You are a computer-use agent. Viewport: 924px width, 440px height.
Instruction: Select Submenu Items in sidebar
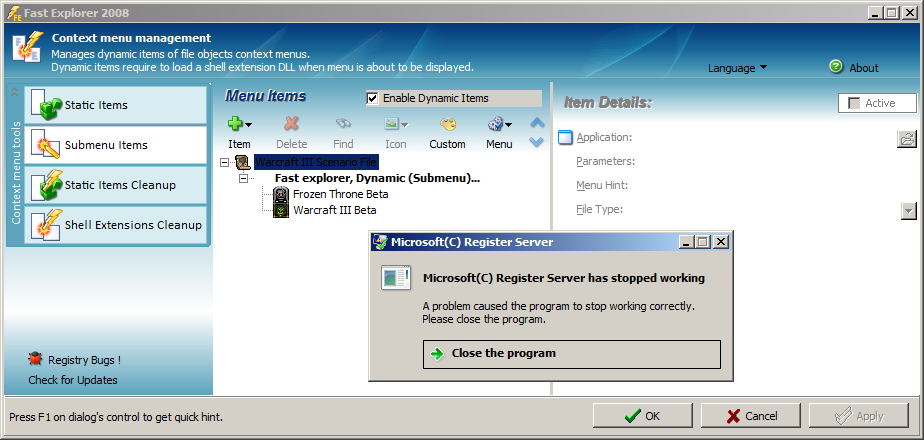point(116,145)
